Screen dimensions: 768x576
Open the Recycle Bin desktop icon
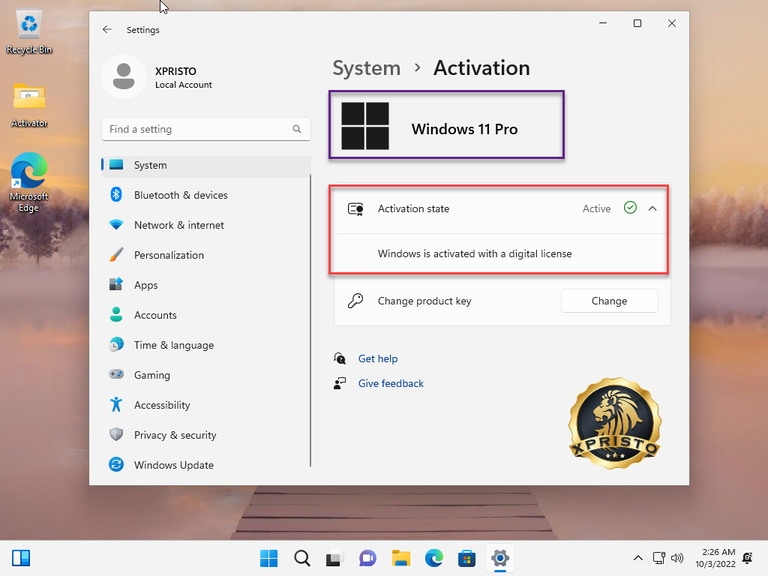click(x=29, y=33)
